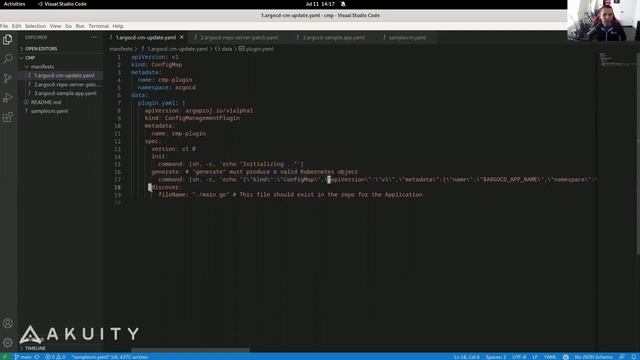Open the Source Control view
640x360 pixels.
(8, 78)
